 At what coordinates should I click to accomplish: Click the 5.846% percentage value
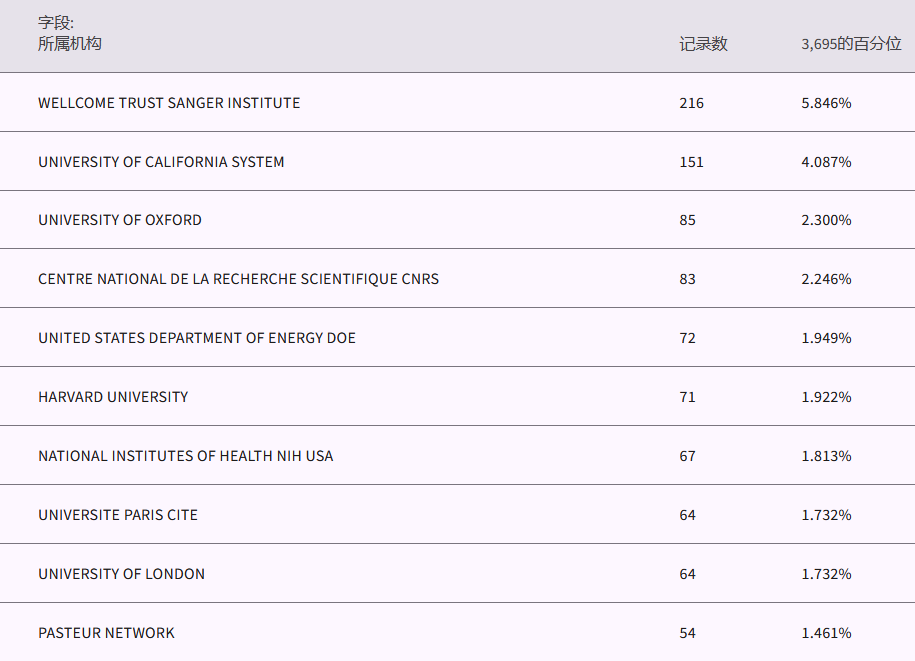tap(826, 103)
